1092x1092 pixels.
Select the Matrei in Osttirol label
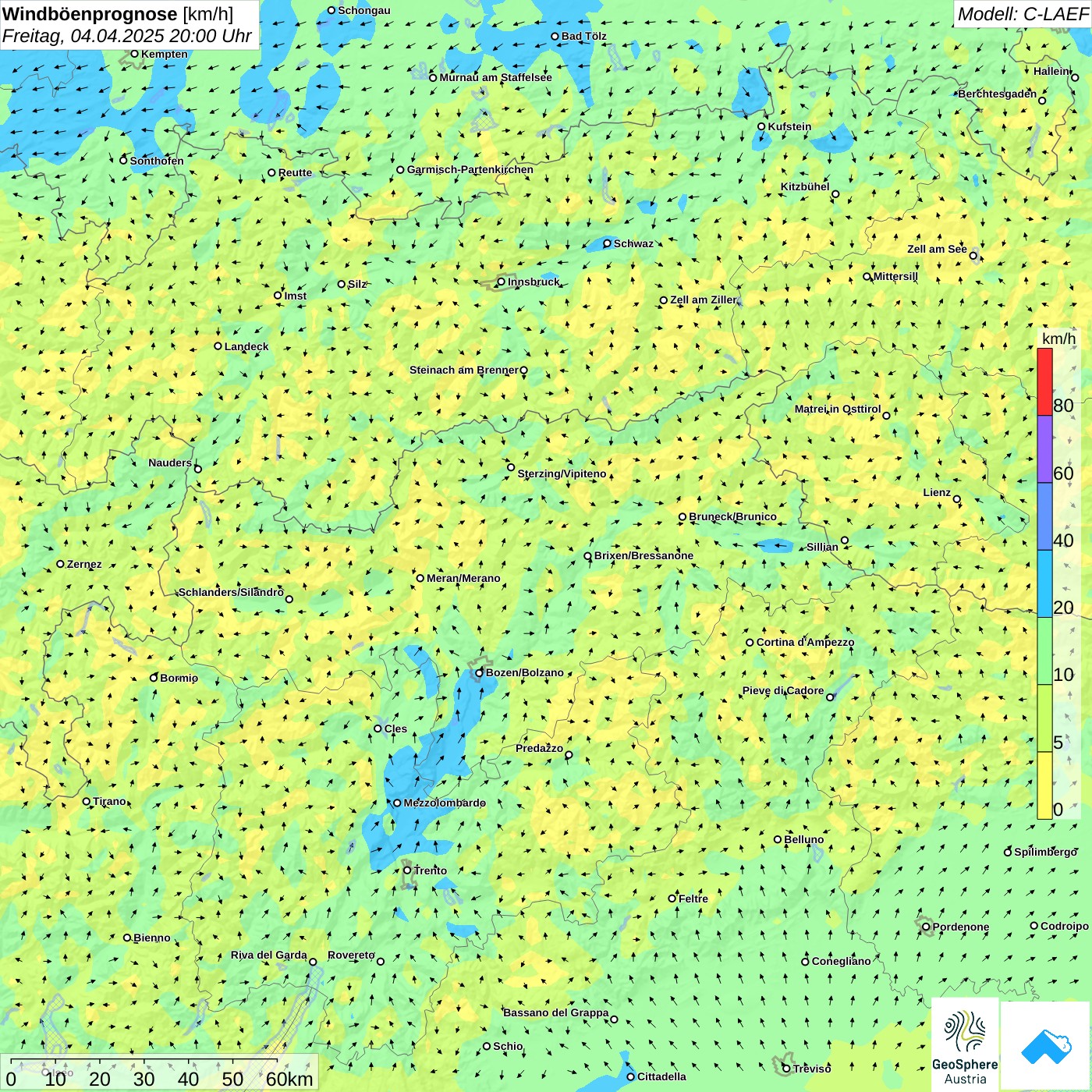[x=838, y=409]
